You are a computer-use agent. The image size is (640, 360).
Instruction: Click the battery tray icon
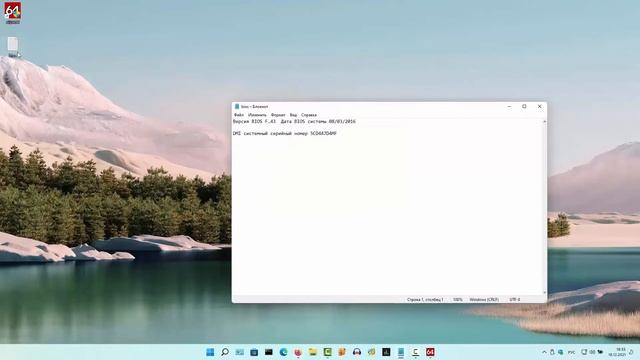[x=600, y=352]
